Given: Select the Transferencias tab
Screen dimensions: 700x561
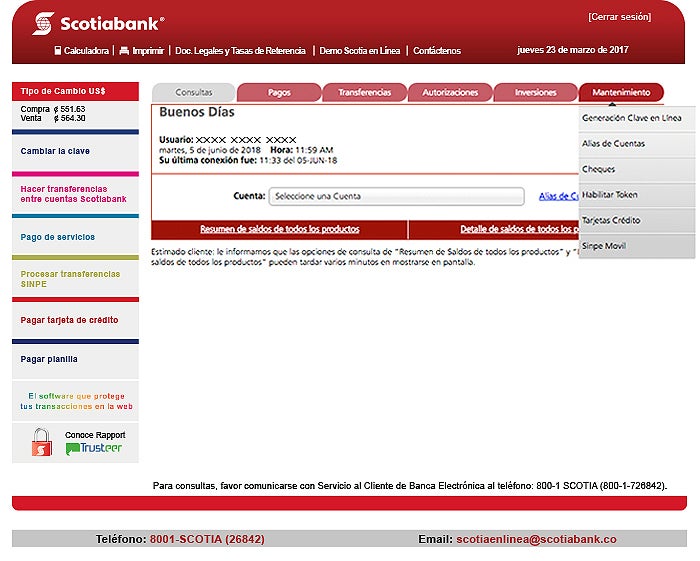Looking at the screenshot, I should click(x=364, y=92).
